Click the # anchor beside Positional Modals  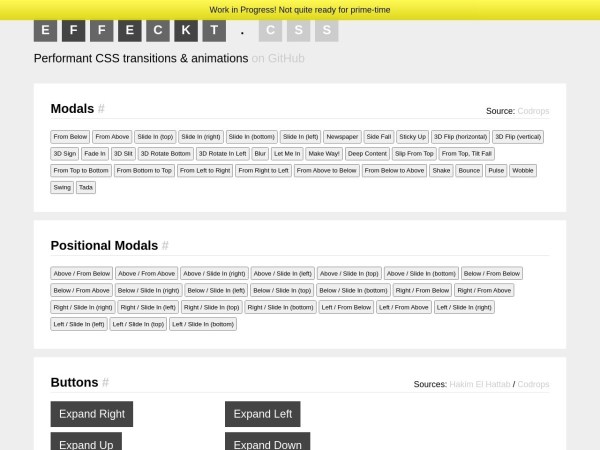(165, 245)
